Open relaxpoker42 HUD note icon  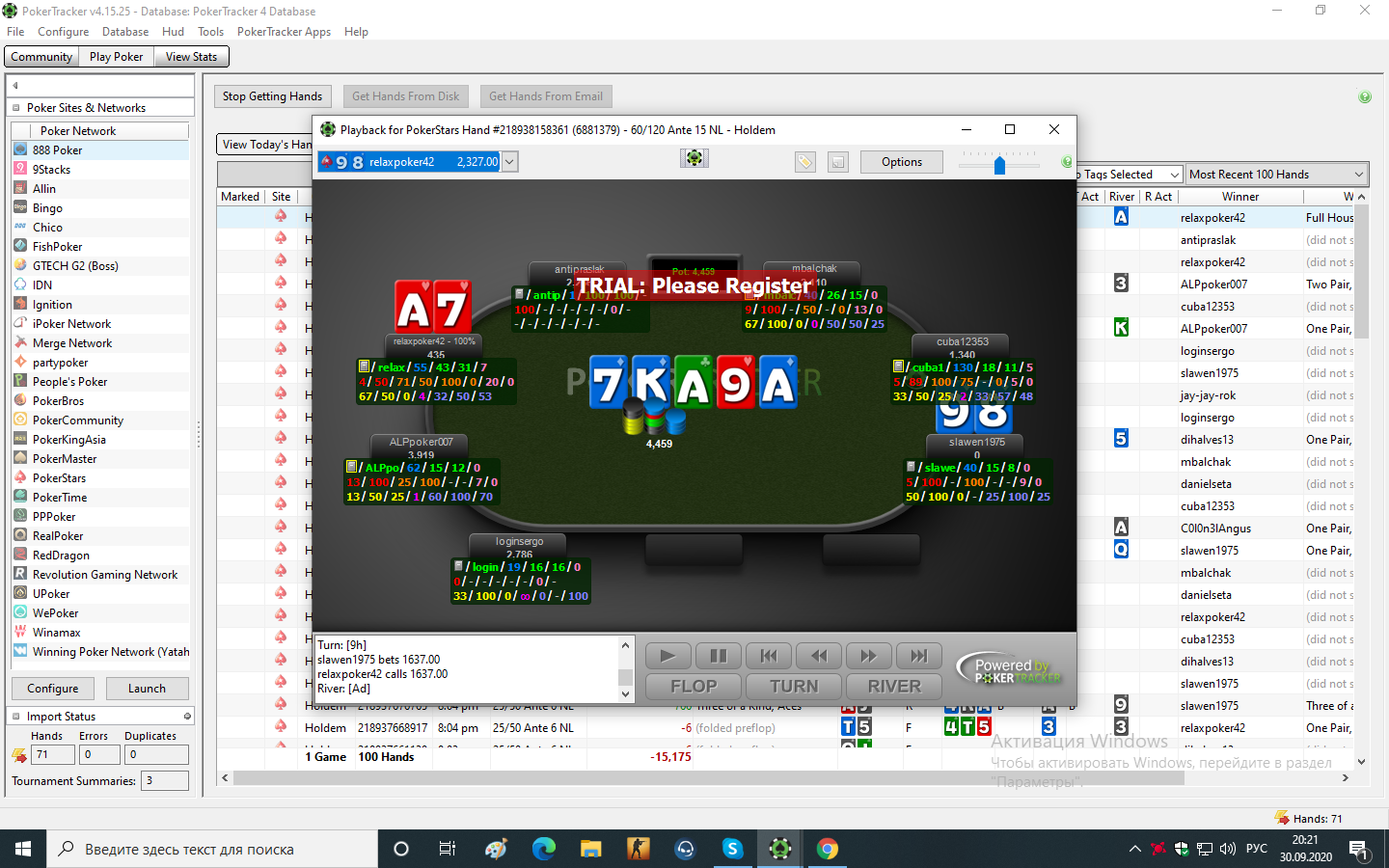tap(365, 366)
